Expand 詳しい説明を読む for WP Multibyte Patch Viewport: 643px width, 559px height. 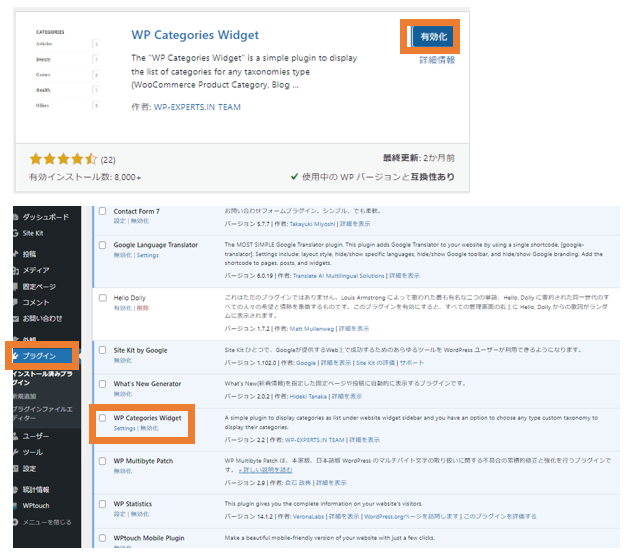(x=266, y=469)
